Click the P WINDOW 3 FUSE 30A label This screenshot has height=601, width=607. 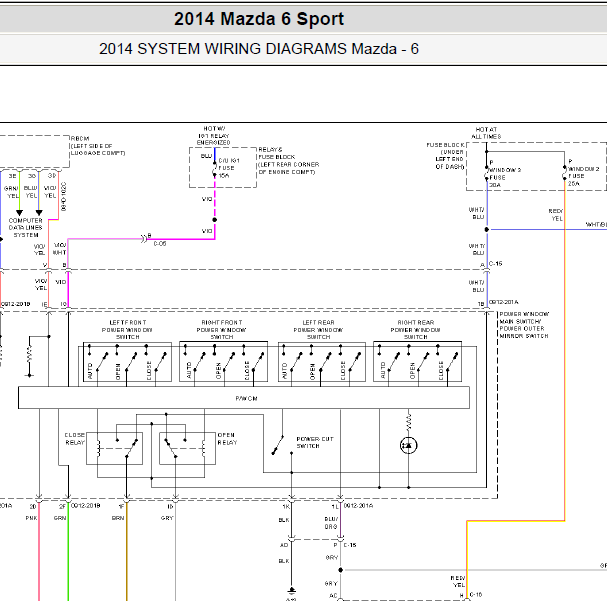tap(505, 173)
